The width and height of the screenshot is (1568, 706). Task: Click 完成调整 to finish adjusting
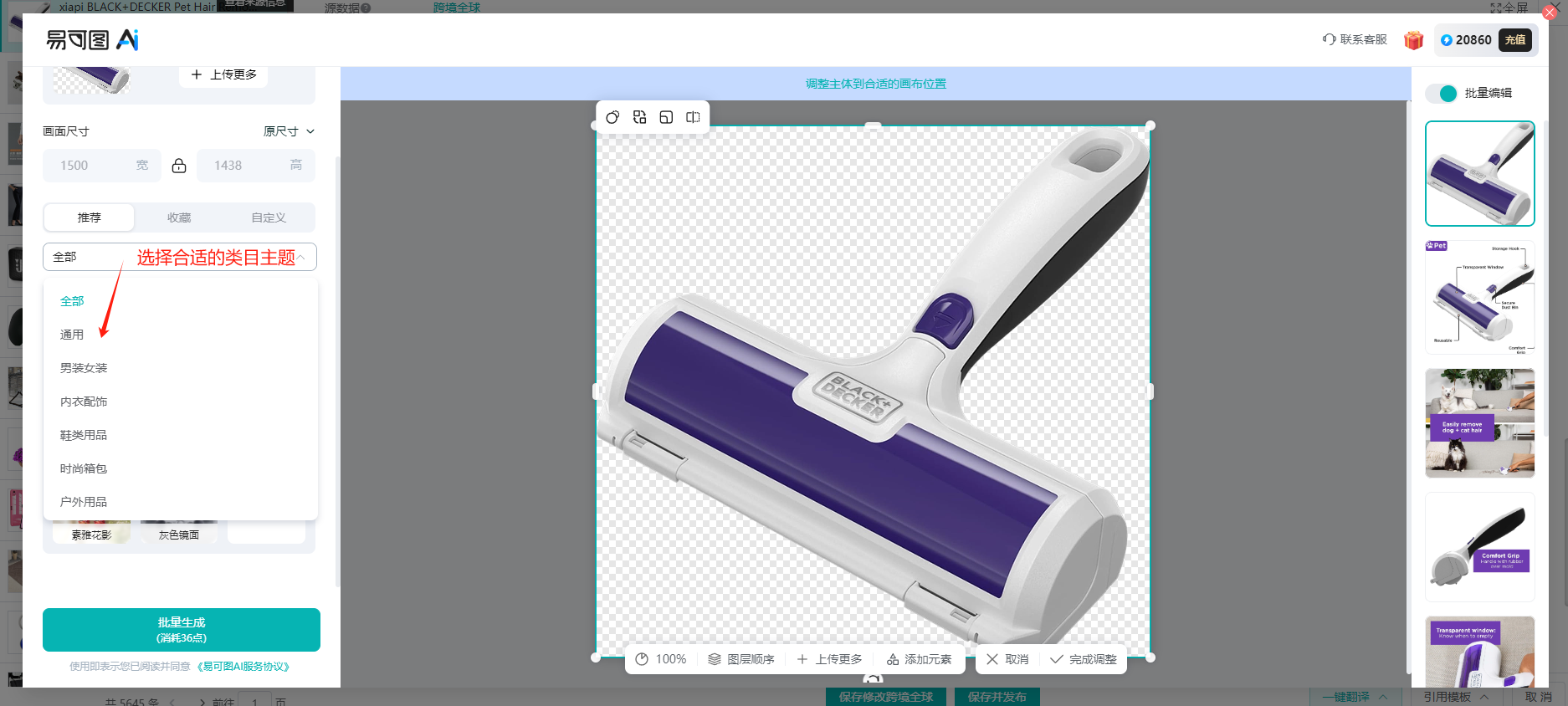1084,659
